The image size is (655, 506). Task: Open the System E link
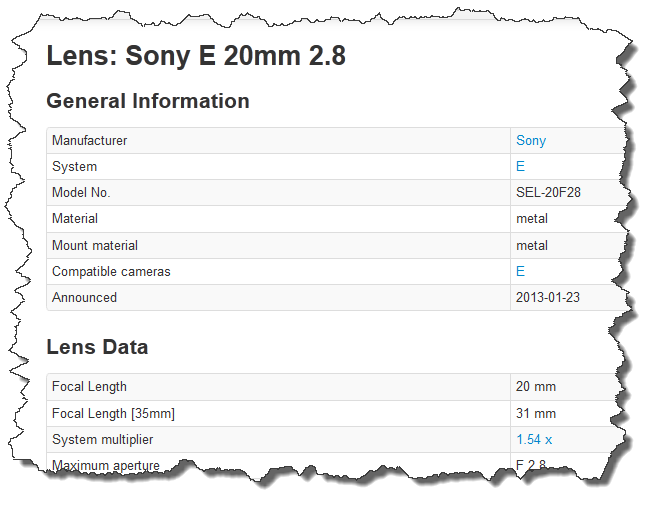point(520,166)
